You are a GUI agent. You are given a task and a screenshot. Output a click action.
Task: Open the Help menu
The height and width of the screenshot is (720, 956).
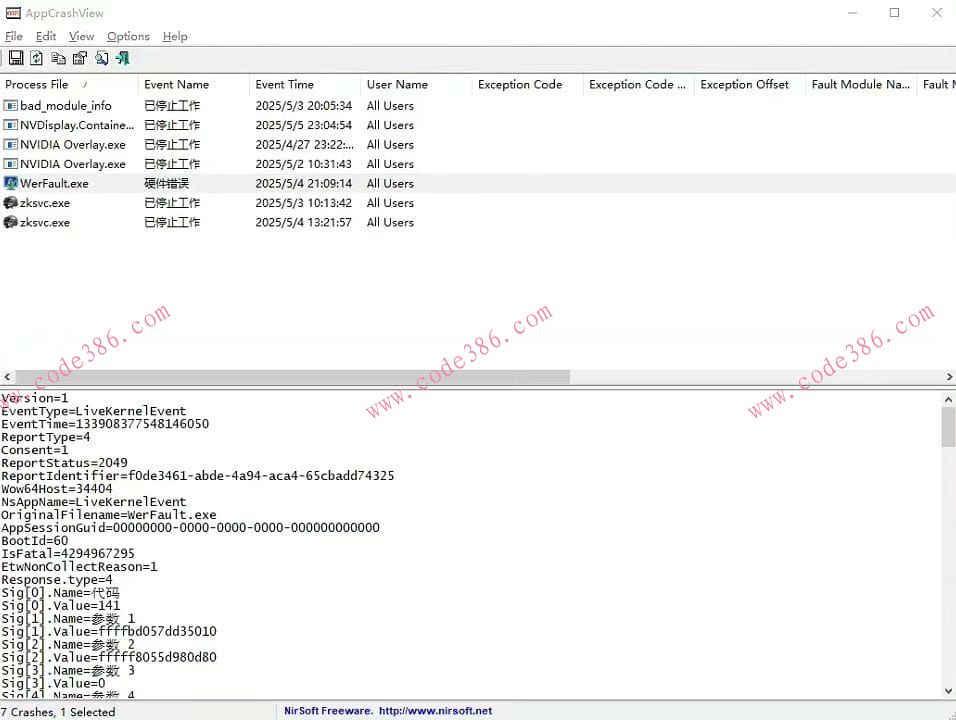[175, 37]
